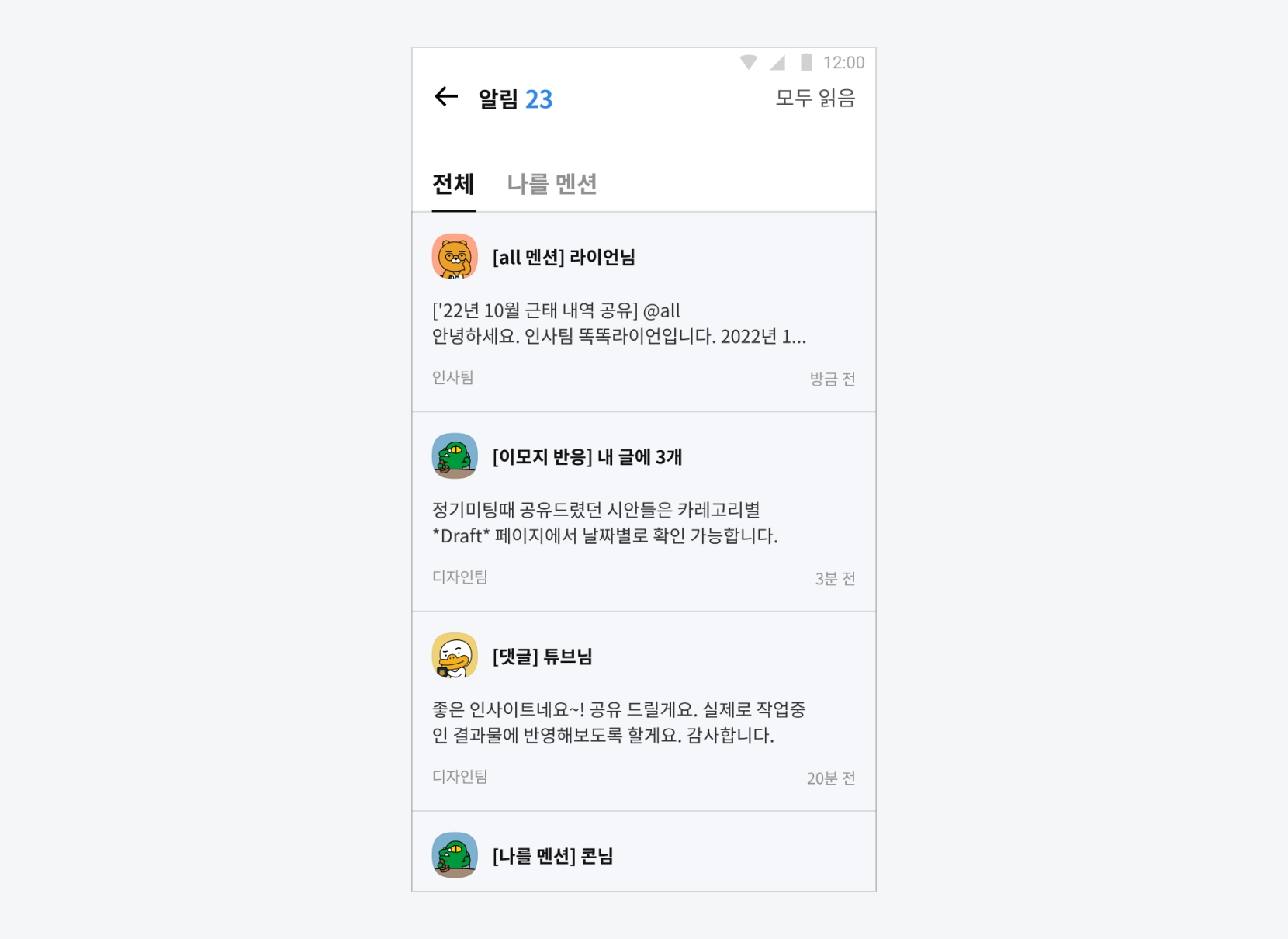Tap the 인사팀 channel label

coord(452,378)
